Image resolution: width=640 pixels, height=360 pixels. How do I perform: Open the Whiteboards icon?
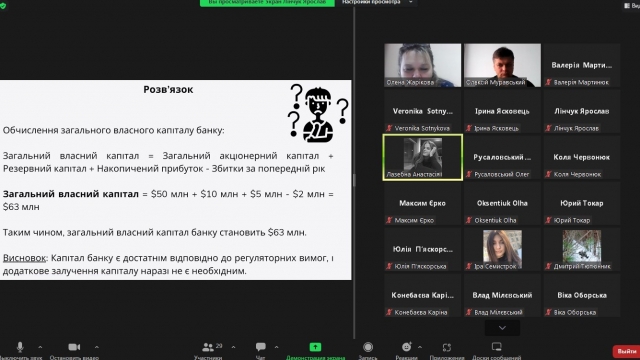[x=496, y=347]
